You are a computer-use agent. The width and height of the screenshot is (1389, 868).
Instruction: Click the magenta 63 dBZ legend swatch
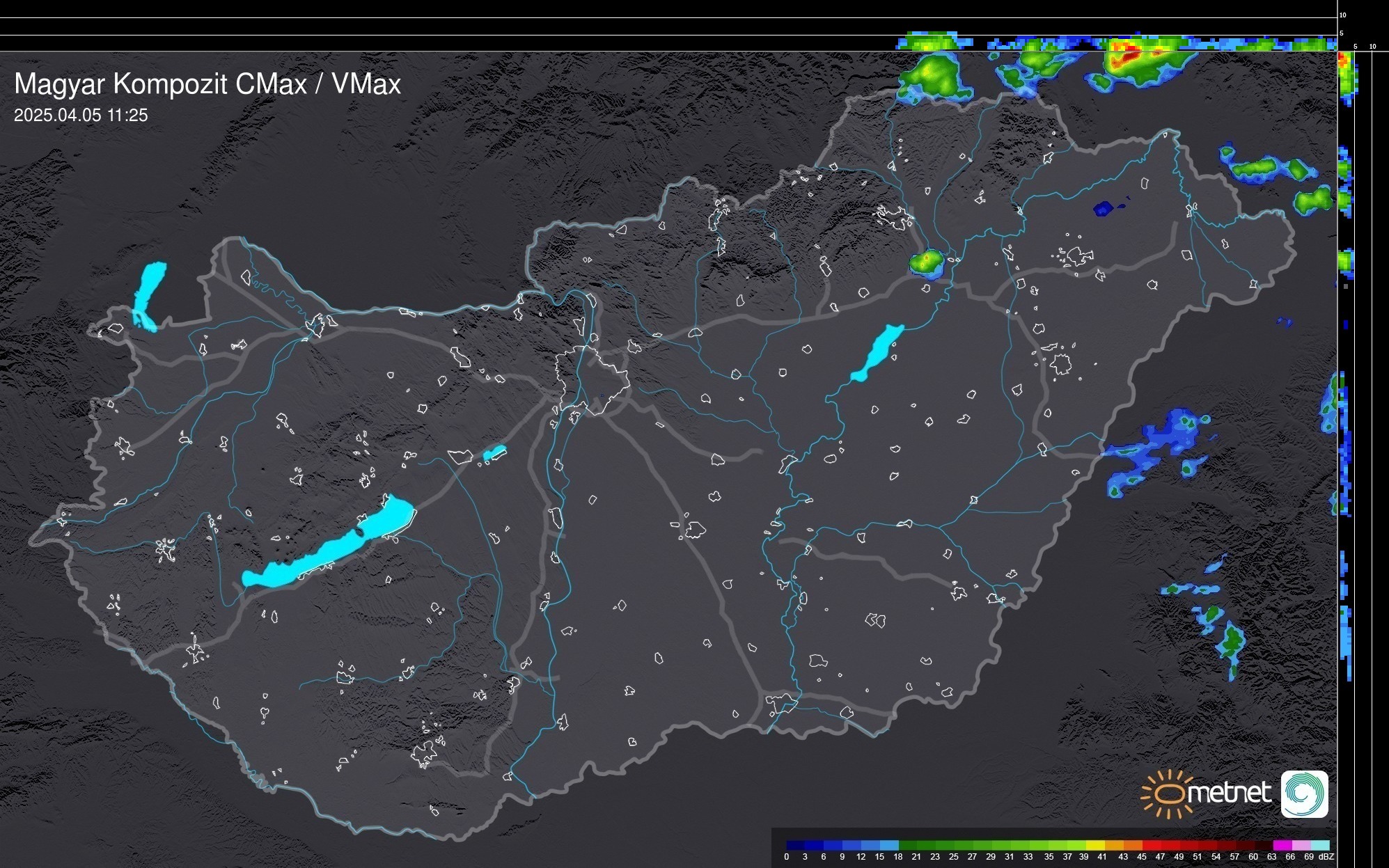pos(1281,845)
